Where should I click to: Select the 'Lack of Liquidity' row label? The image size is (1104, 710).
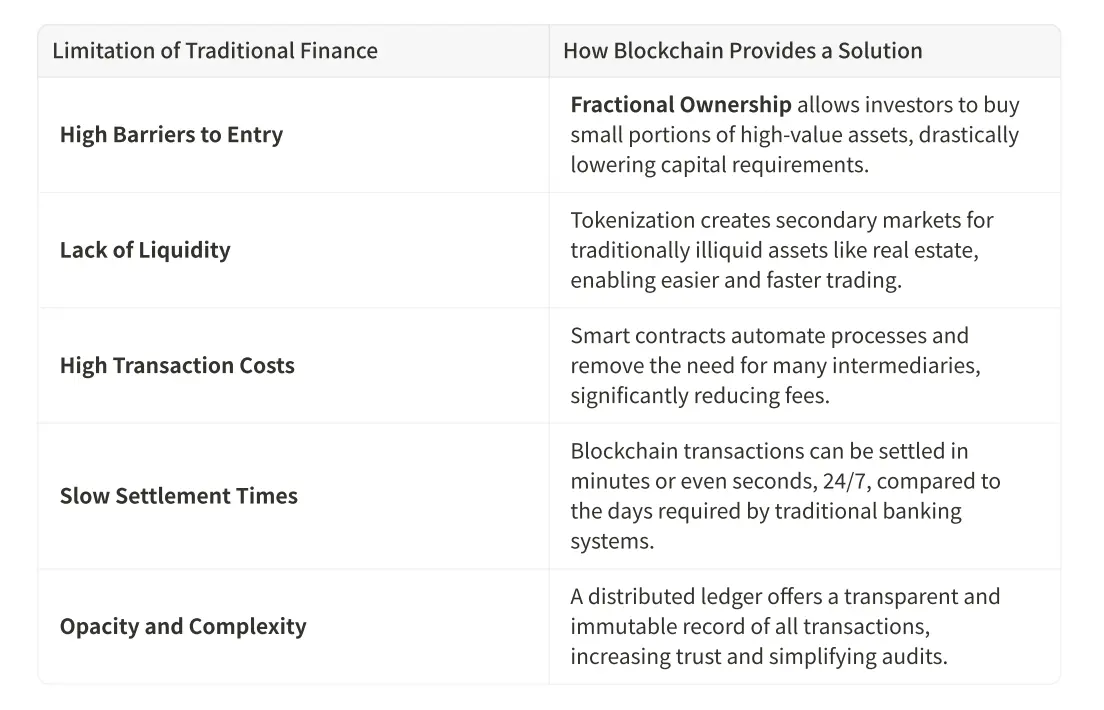point(145,250)
